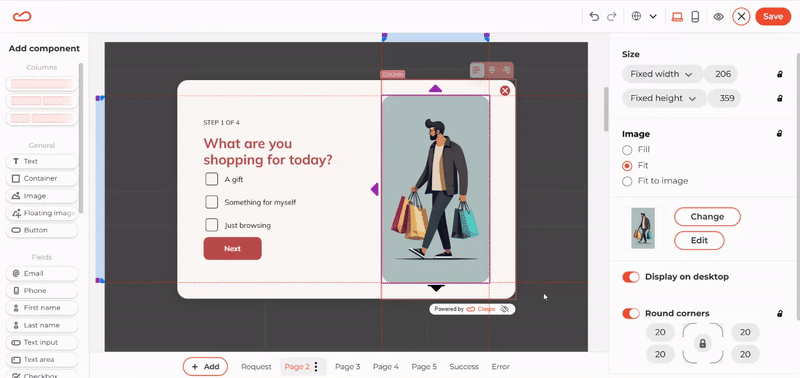Redo the last change
The width and height of the screenshot is (800, 378).
click(x=611, y=16)
